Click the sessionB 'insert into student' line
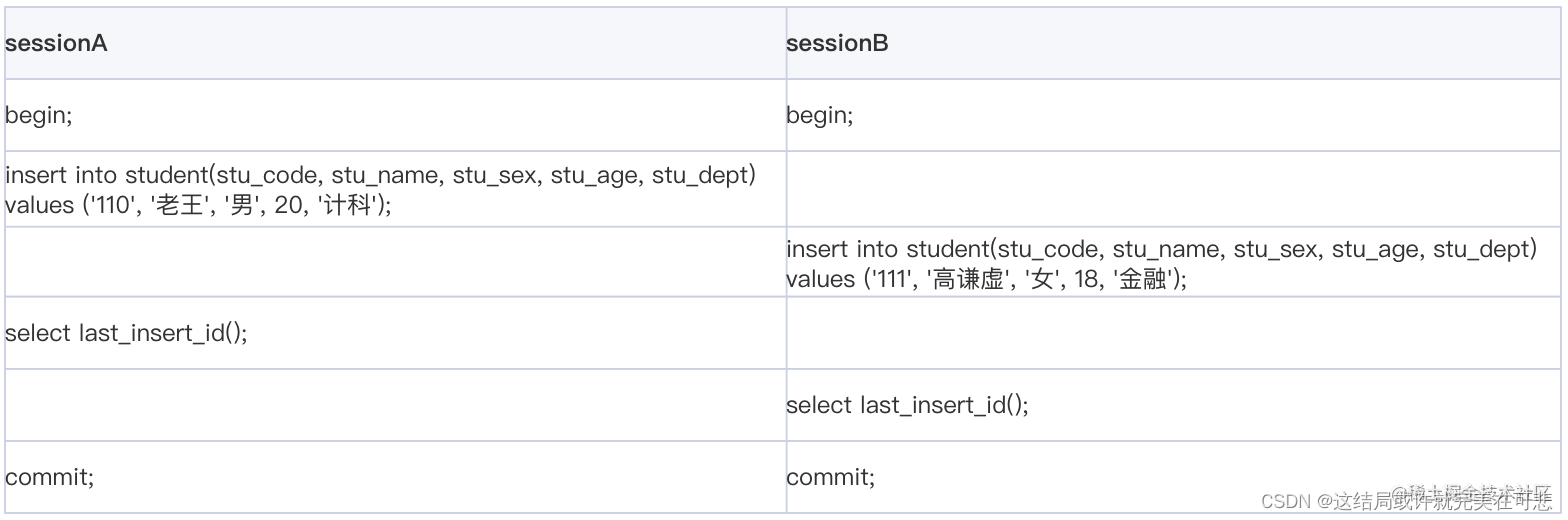Image resolution: width=1568 pixels, height=520 pixels. click(1161, 249)
